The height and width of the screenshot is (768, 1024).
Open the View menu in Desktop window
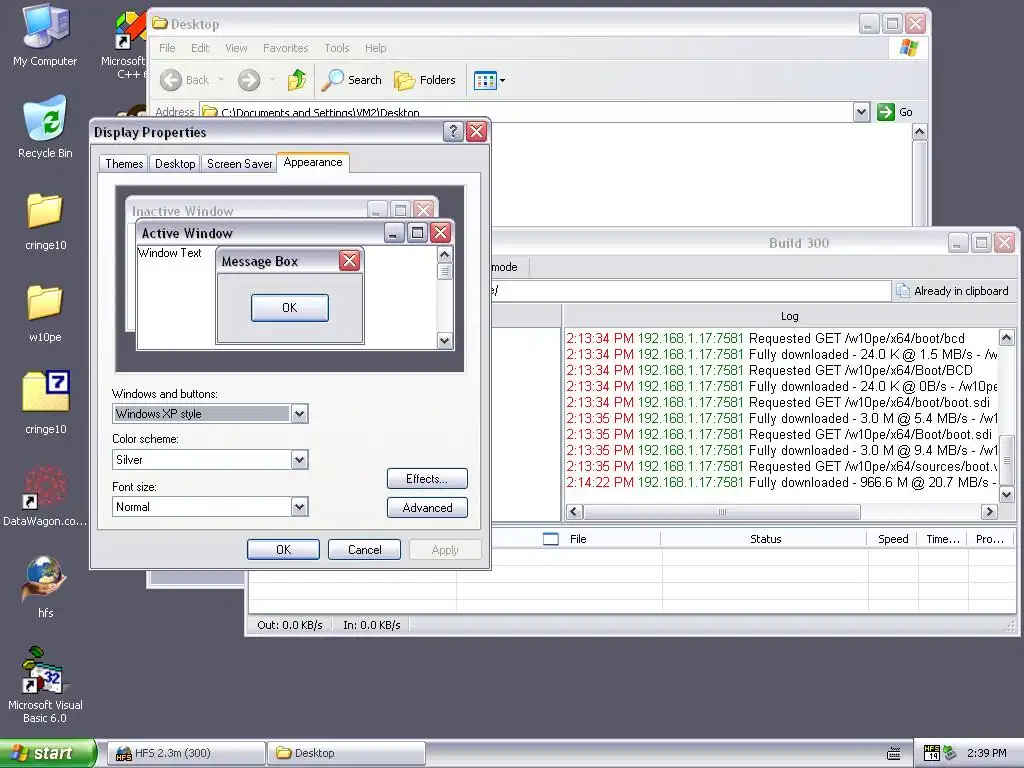(236, 48)
